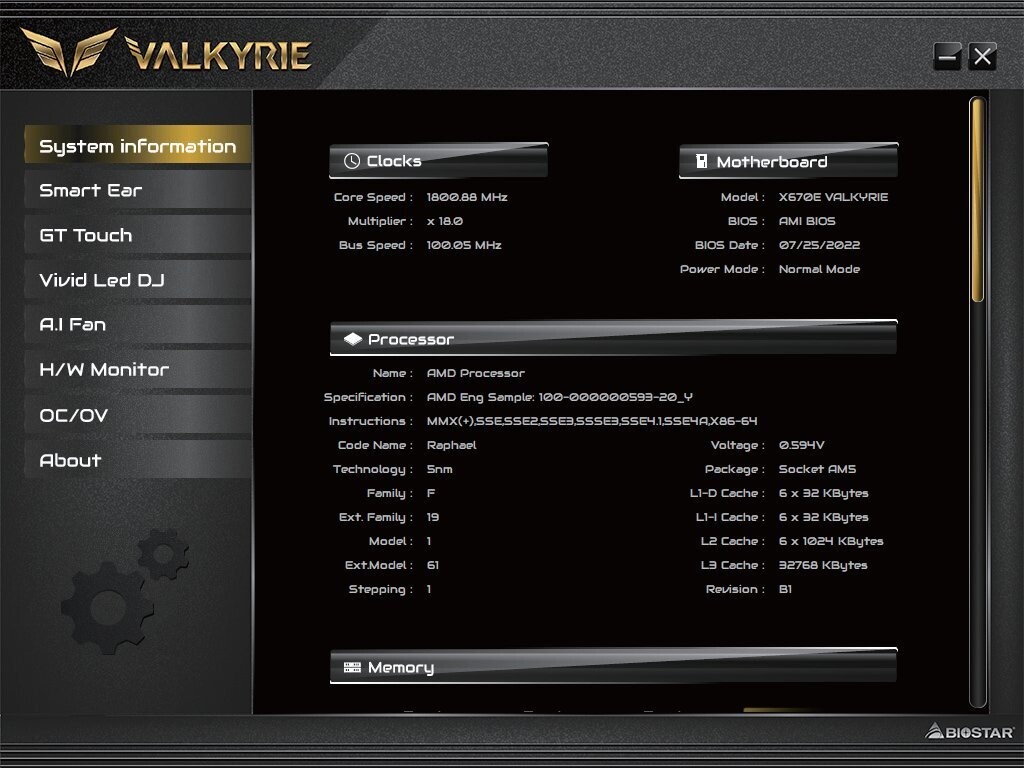Click the Processor section chip icon
1026x770 pixels.
tap(353, 339)
